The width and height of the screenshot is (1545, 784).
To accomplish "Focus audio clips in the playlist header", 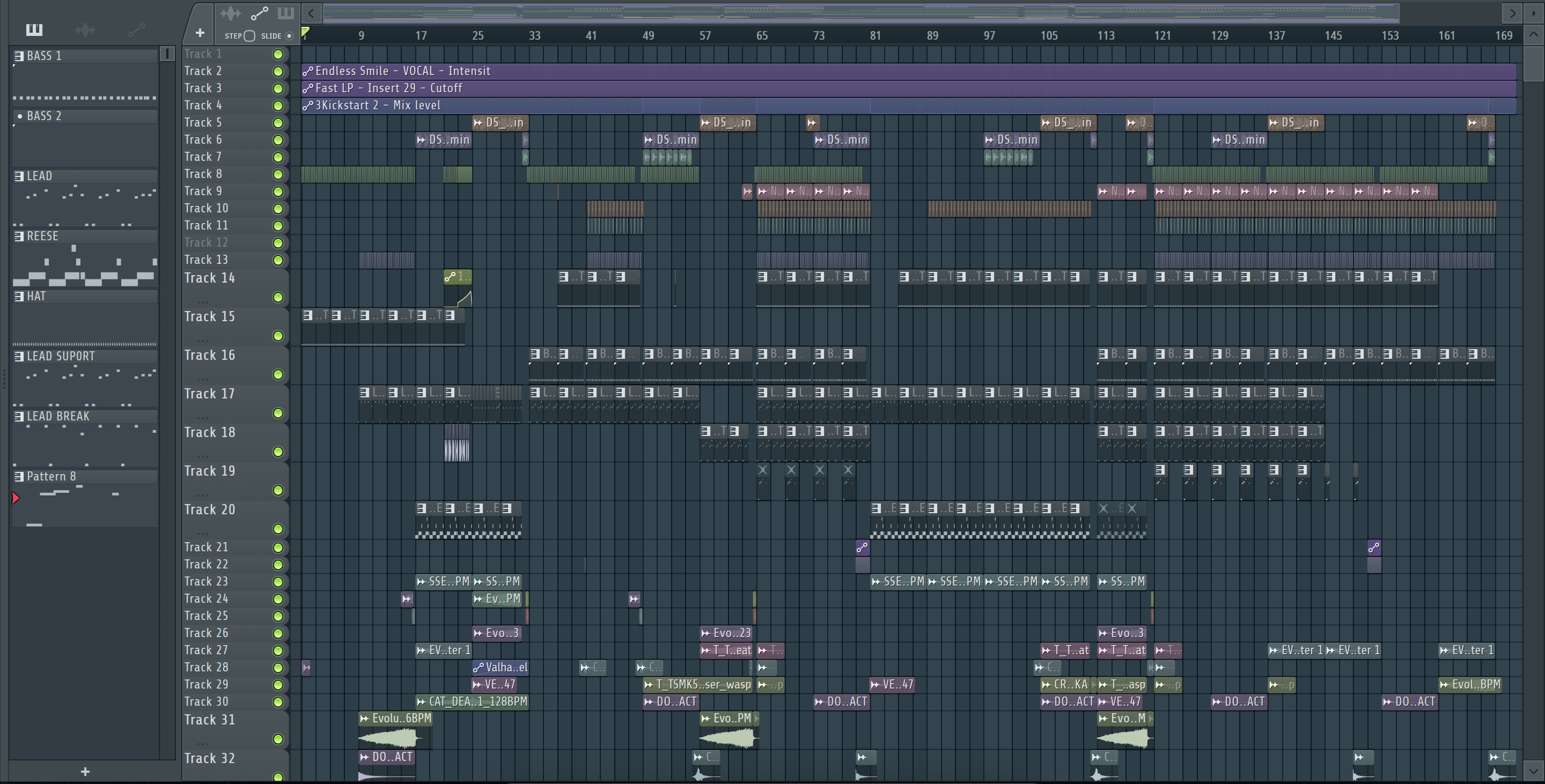I will [x=230, y=13].
